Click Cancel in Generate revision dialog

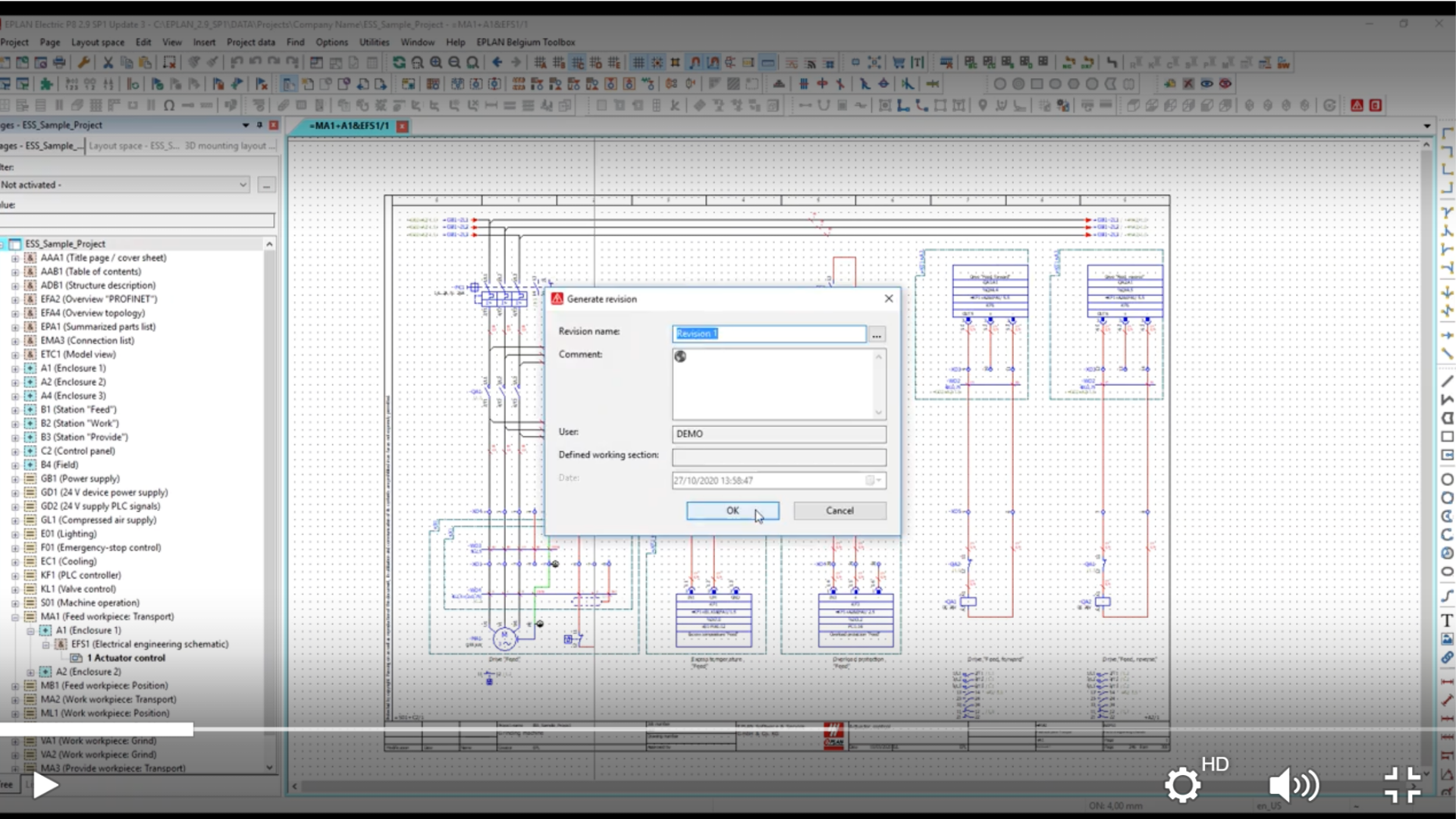click(839, 510)
